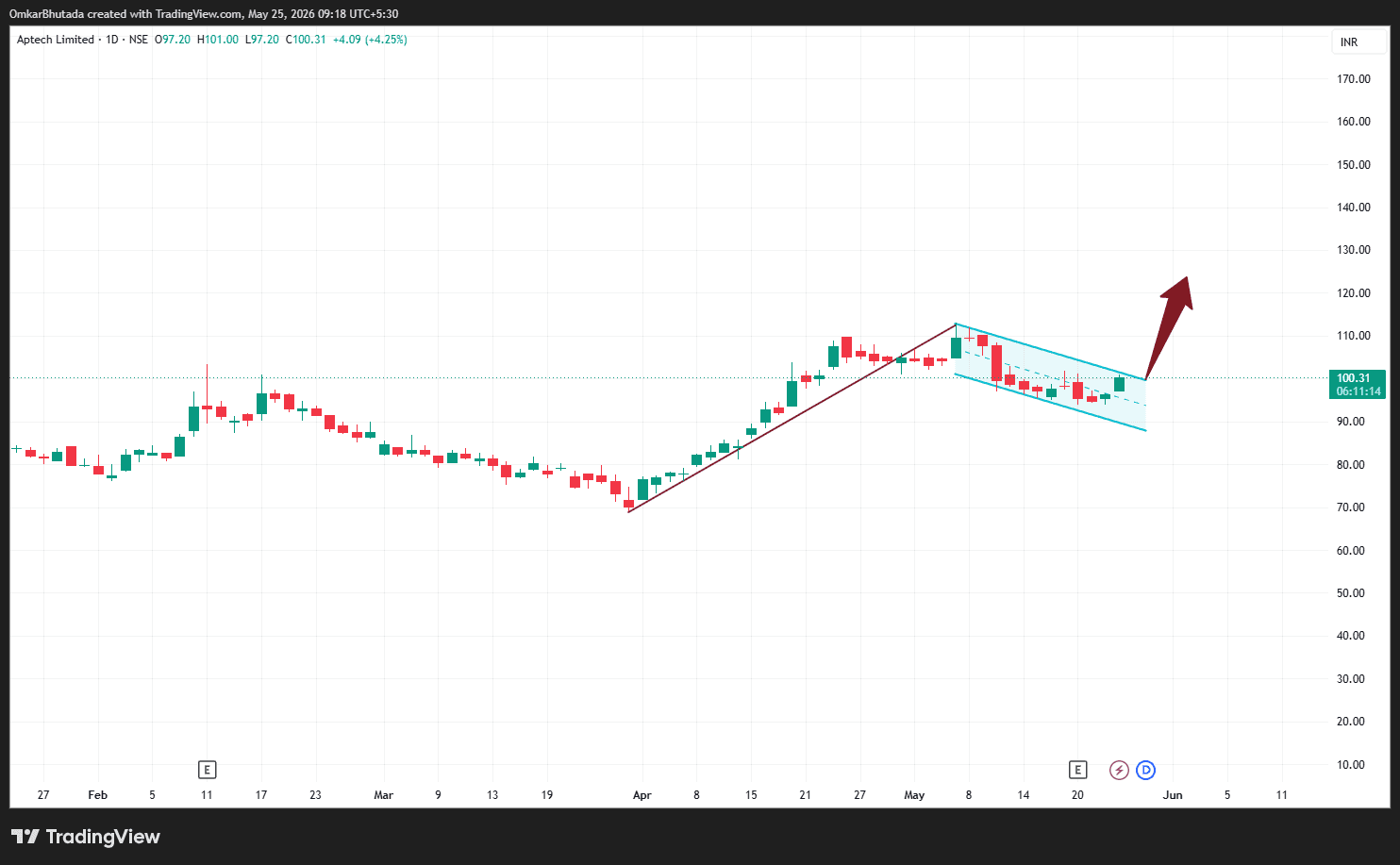Image resolution: width=1400 pixels, height=865 pixels.
Task: Select the cyan descending parallel channel
Action: (1050, 377)
